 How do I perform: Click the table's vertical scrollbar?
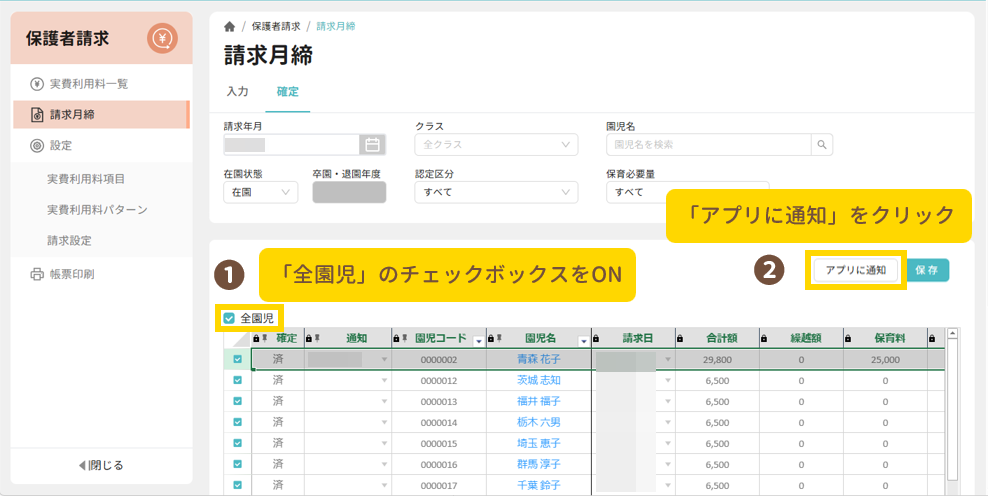click(x=952, y=410)
